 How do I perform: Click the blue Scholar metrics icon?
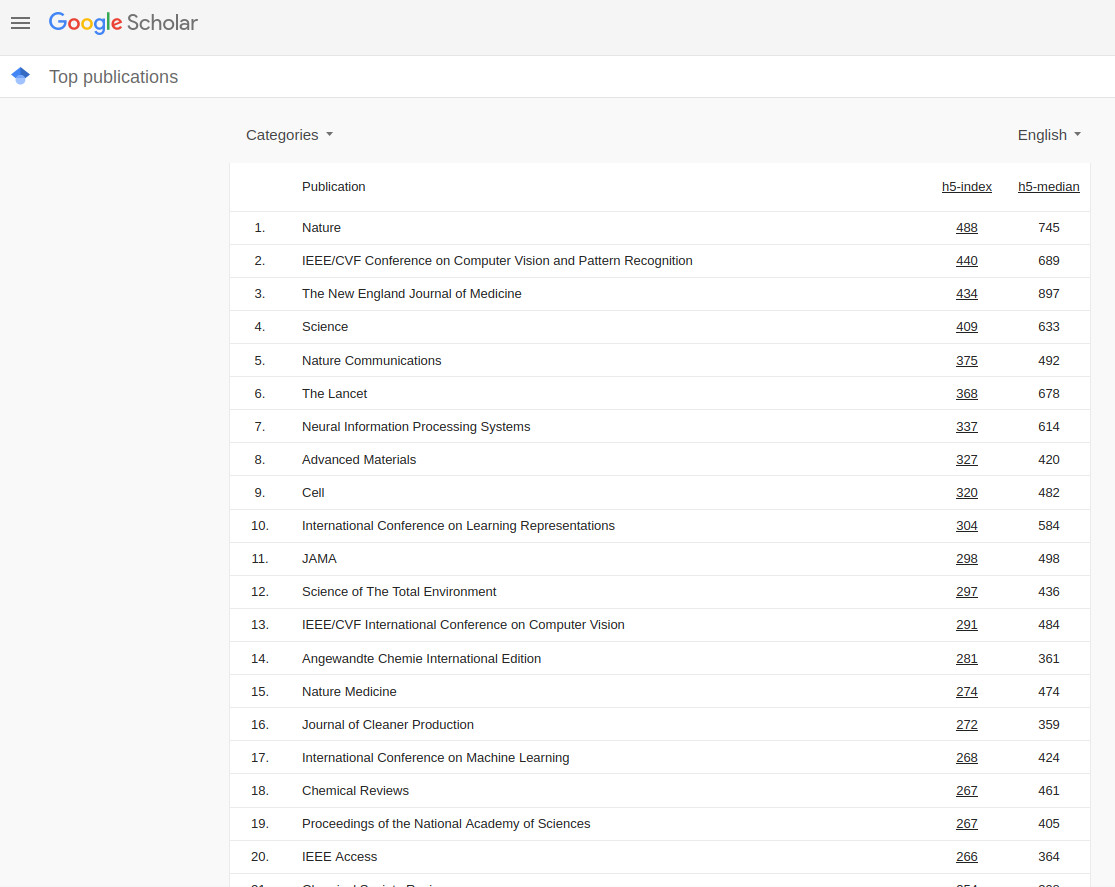pyautogui.click(x=21, y=76)
